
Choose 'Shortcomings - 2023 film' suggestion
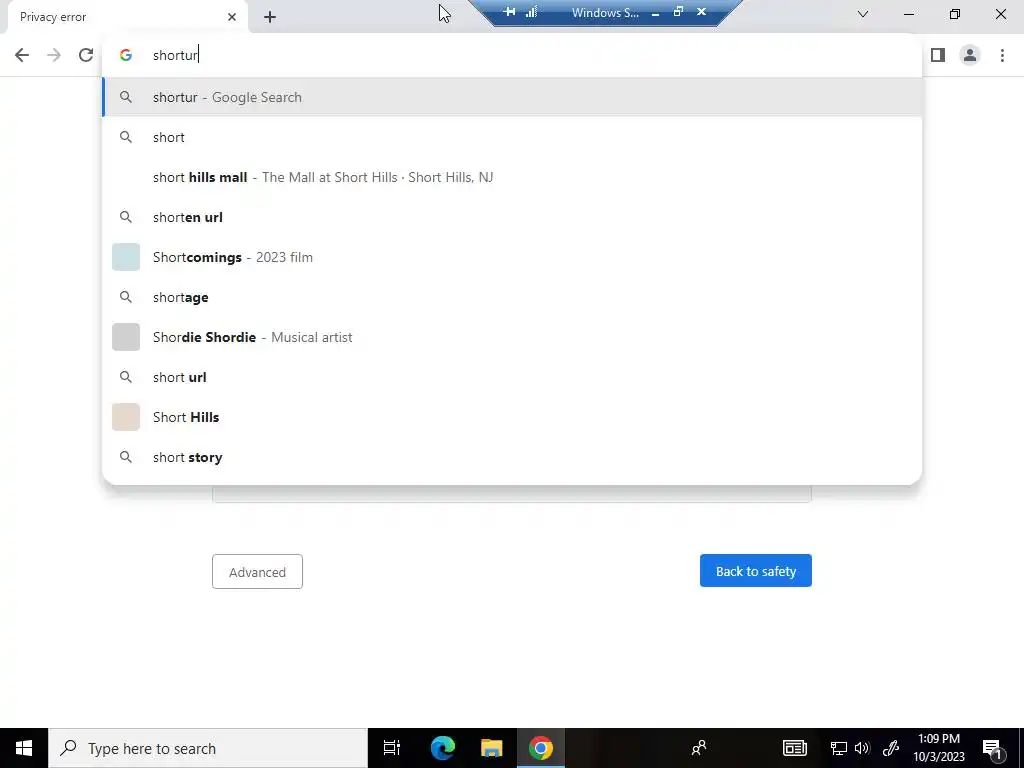coord(512,257)
